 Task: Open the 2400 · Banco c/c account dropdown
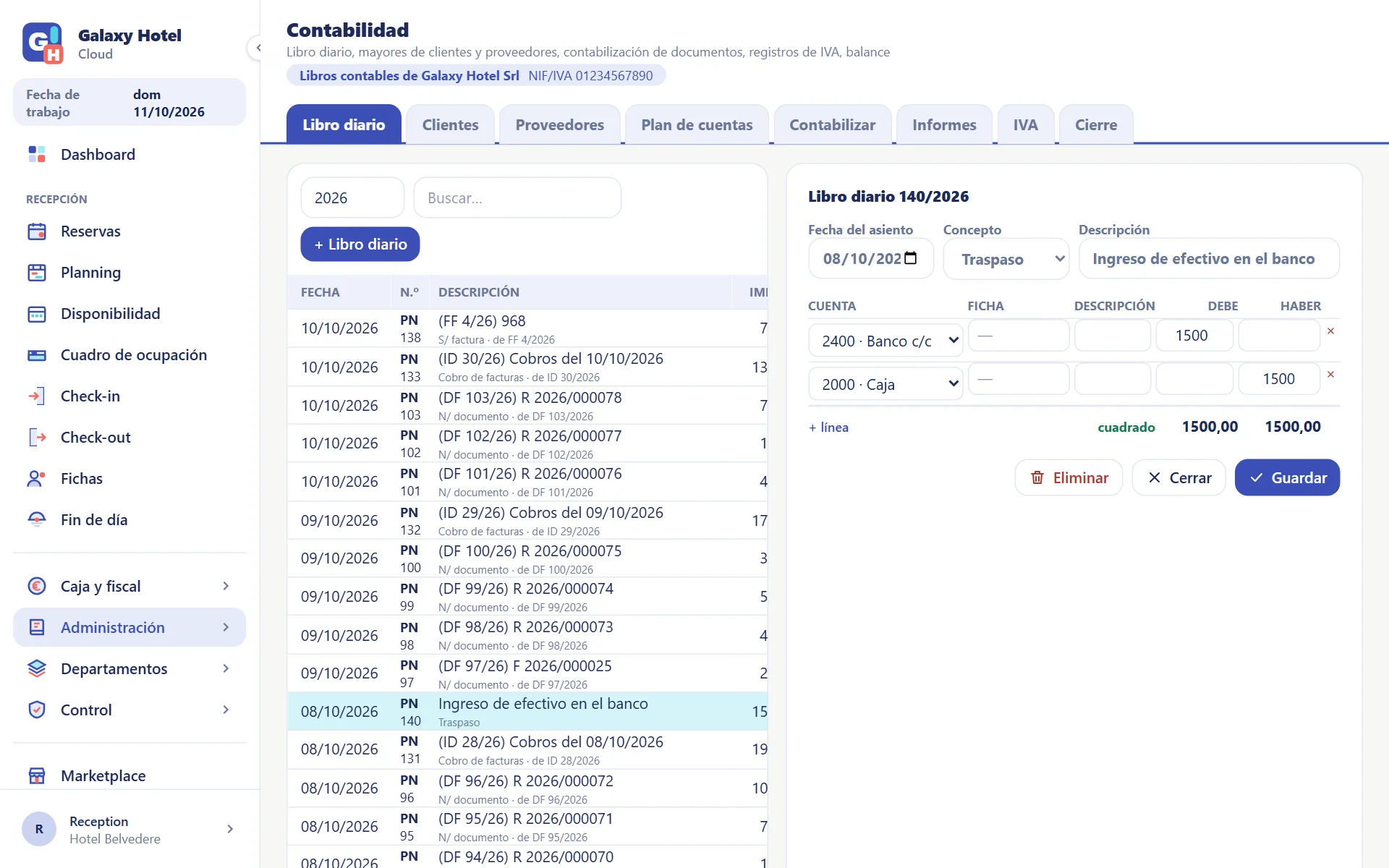[885, 341]
